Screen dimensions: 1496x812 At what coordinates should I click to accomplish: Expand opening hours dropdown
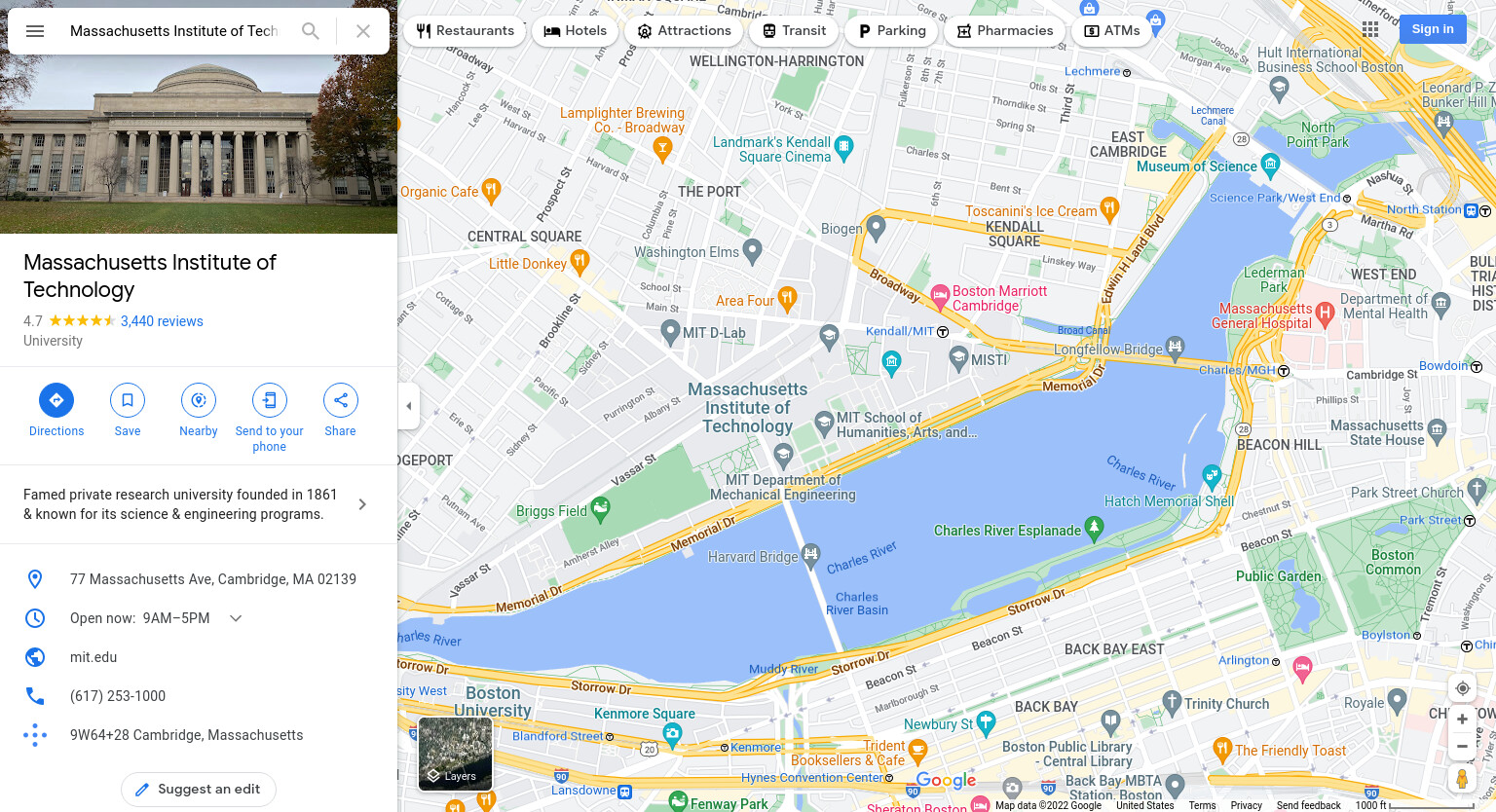236,618
